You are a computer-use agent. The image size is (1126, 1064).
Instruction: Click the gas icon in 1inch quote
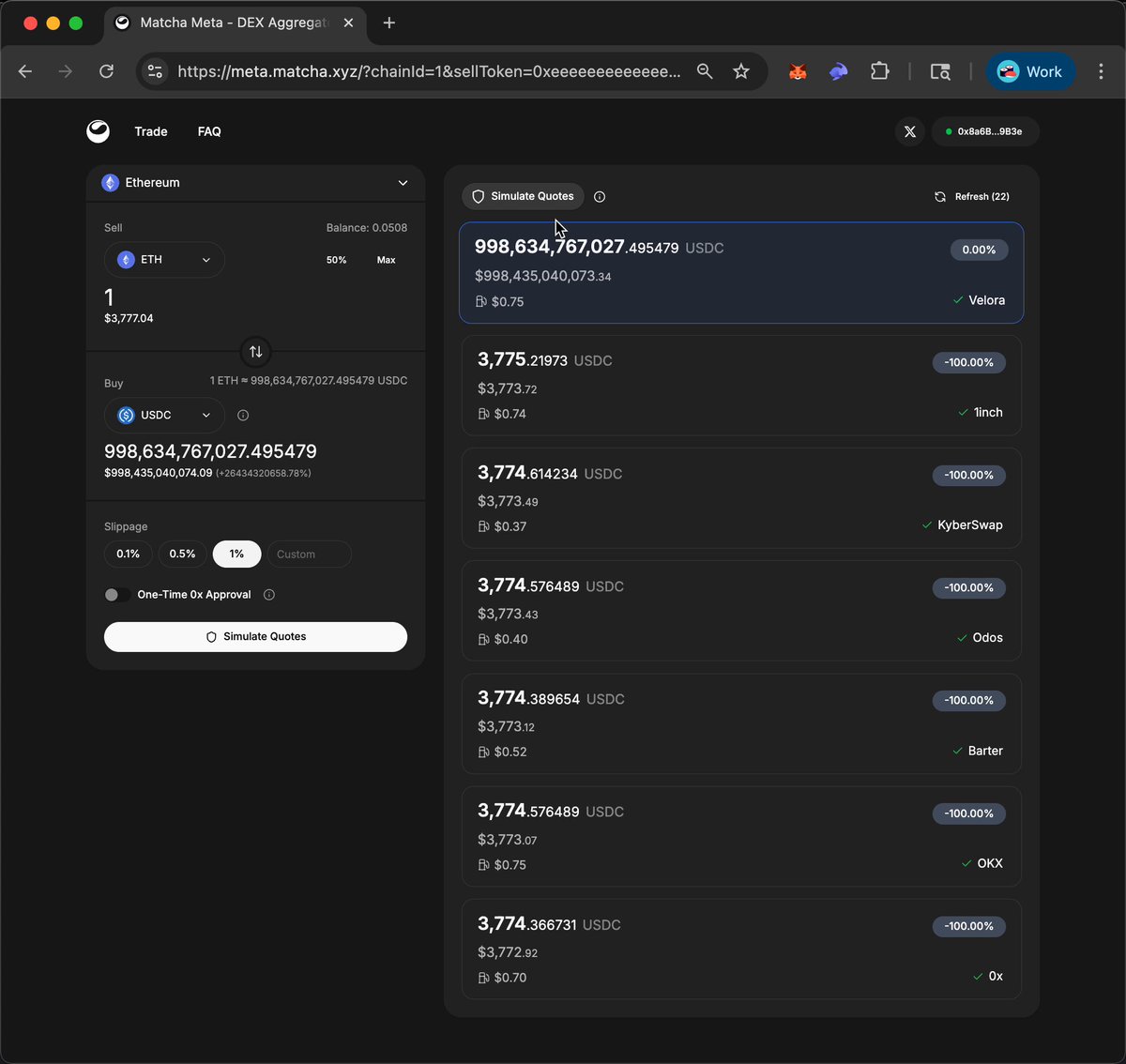pyautogui.click(x=483, y=414)
